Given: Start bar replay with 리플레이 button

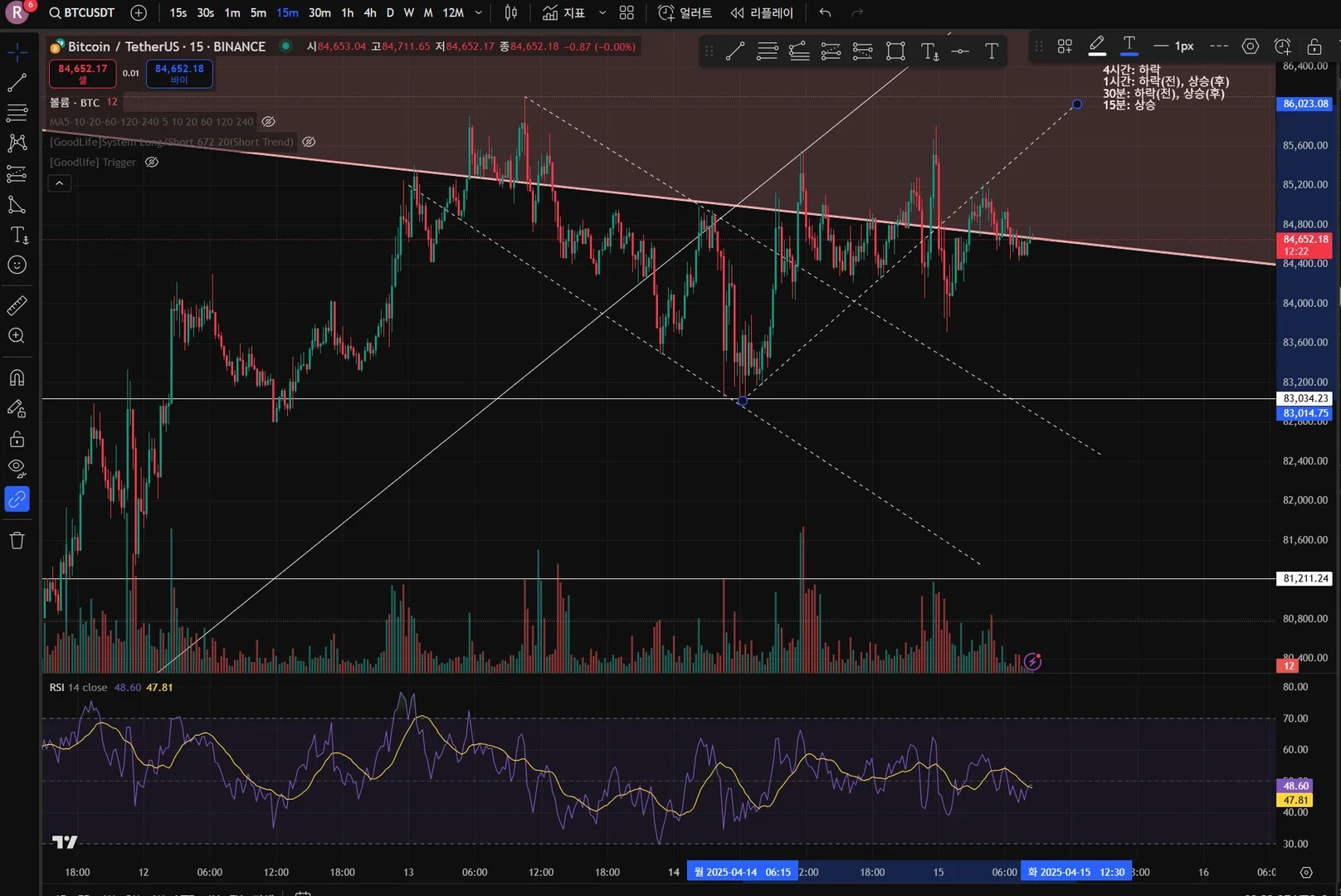Looking at the screenshot, I should (762, 12).
